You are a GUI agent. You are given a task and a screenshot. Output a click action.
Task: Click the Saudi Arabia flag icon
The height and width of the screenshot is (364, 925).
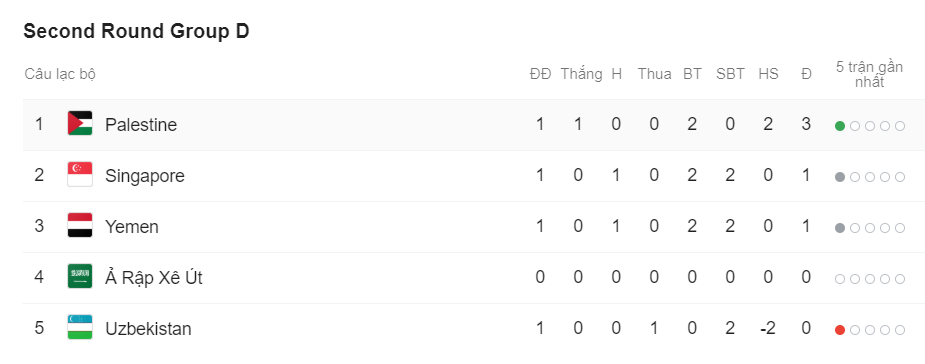[80, 276]
